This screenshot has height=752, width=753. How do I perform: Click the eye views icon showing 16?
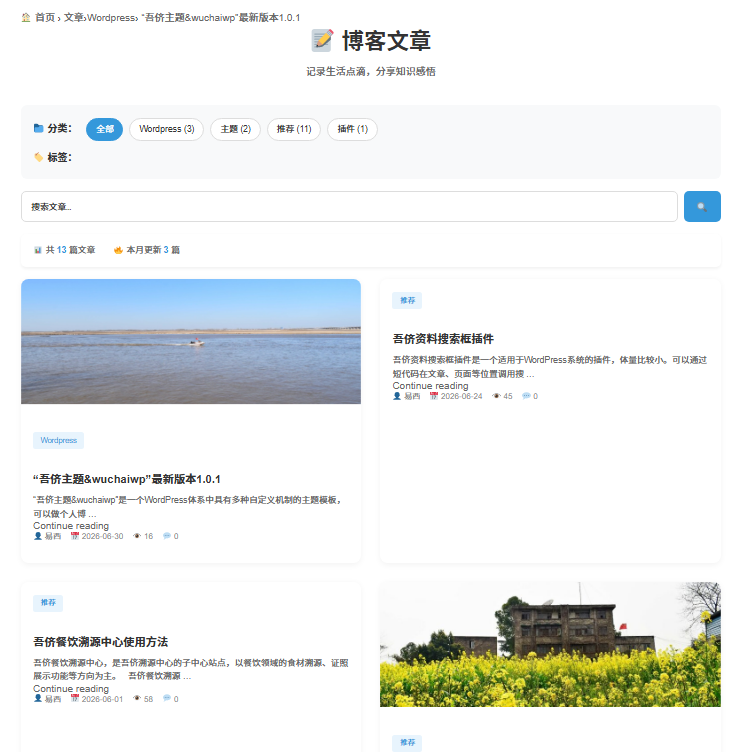tap(137, 536)
